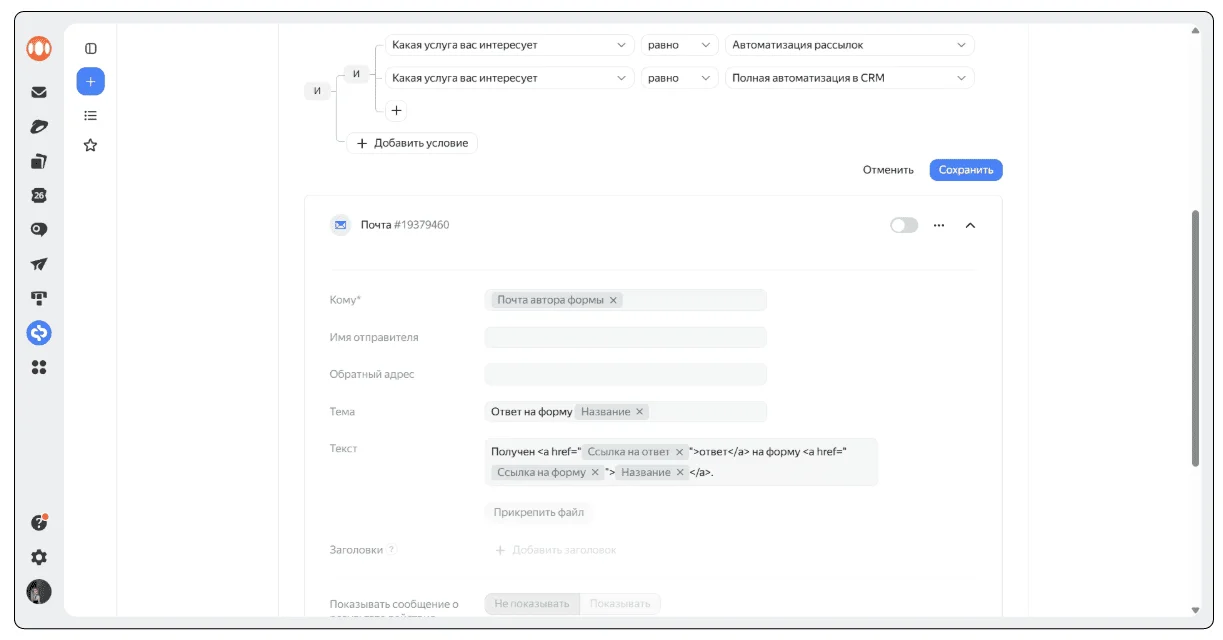The width and height of the screenshot is (1223, 640).
Task: Open Yandex 360 home logo
Action: point(39,48)
